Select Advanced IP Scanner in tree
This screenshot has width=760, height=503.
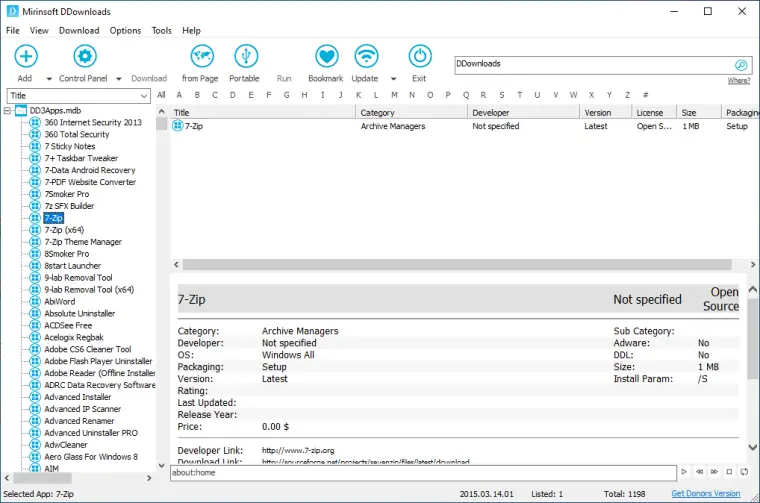coord(82,409)
